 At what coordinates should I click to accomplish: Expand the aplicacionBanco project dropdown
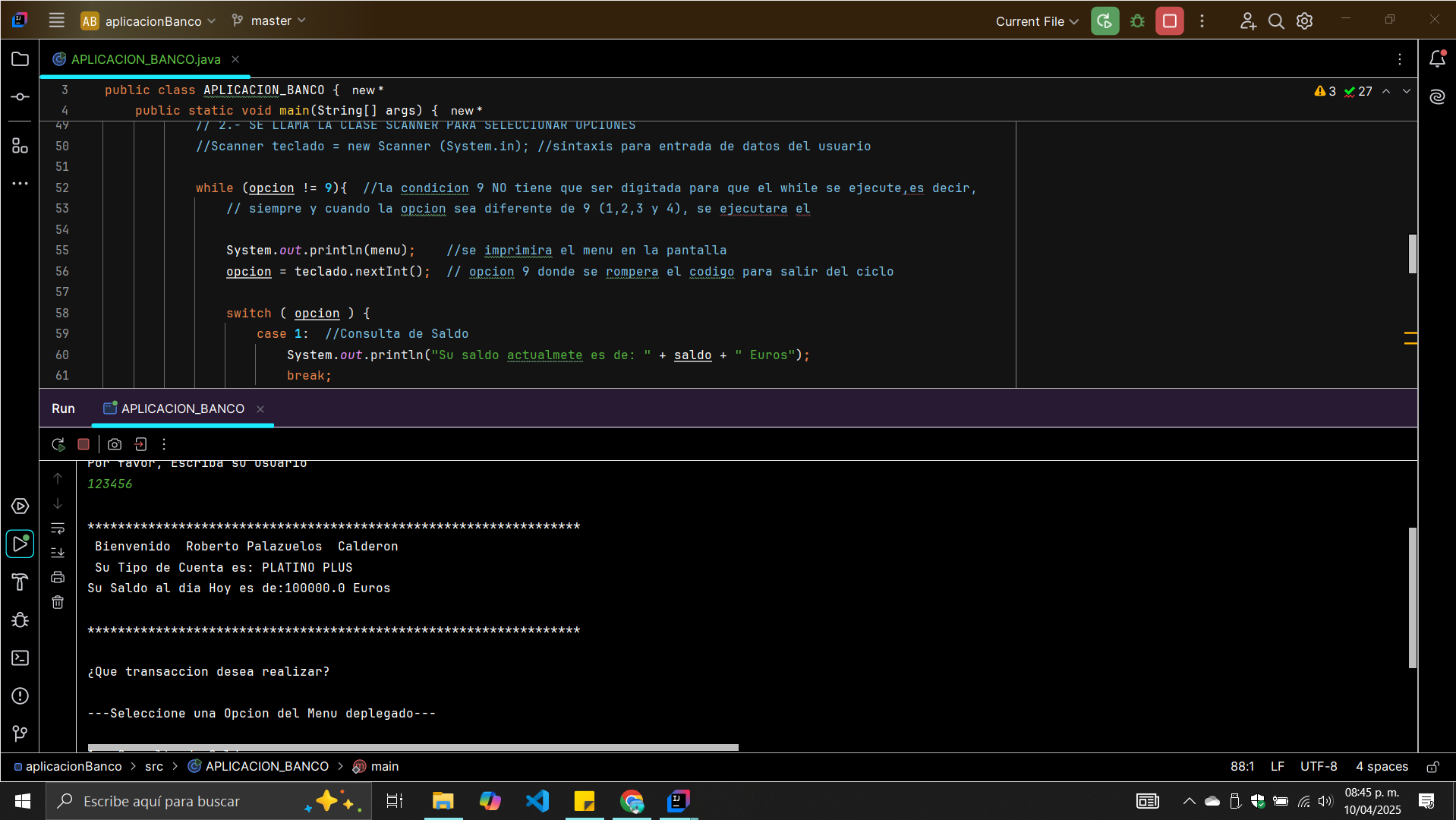click(149, 21)
